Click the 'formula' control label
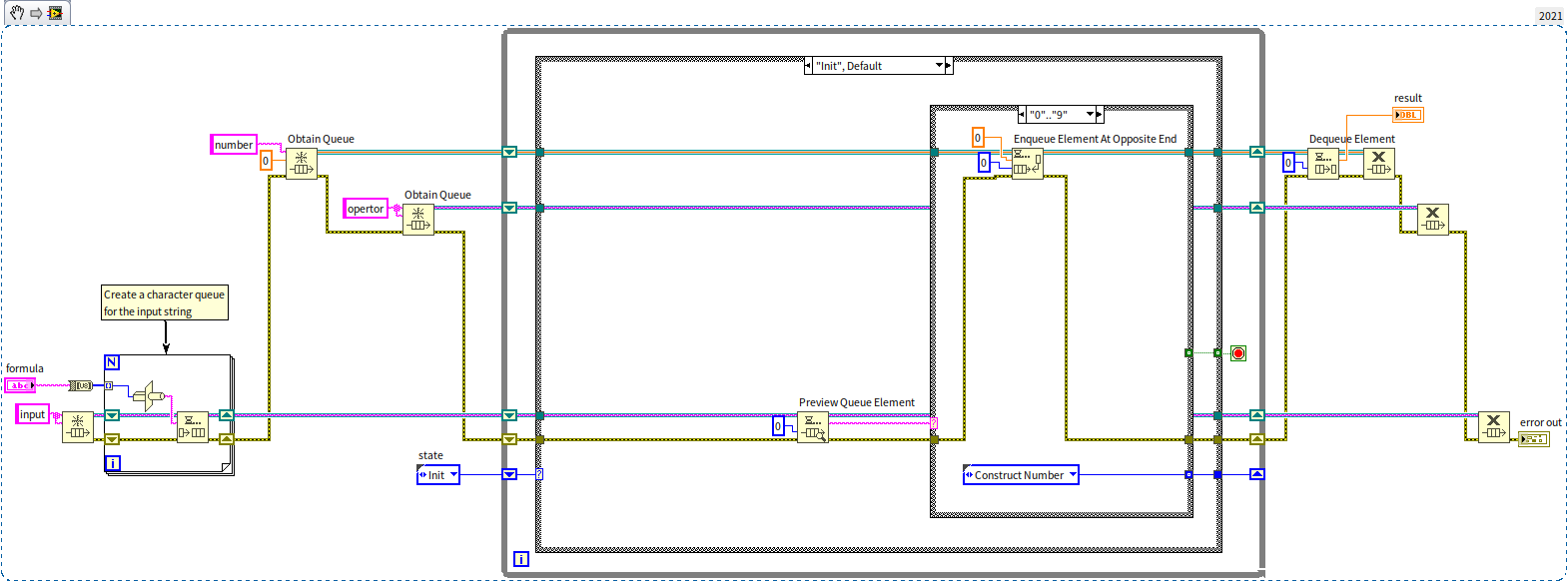The width and height of the screenshot is (1568, 582). (25, 368)
